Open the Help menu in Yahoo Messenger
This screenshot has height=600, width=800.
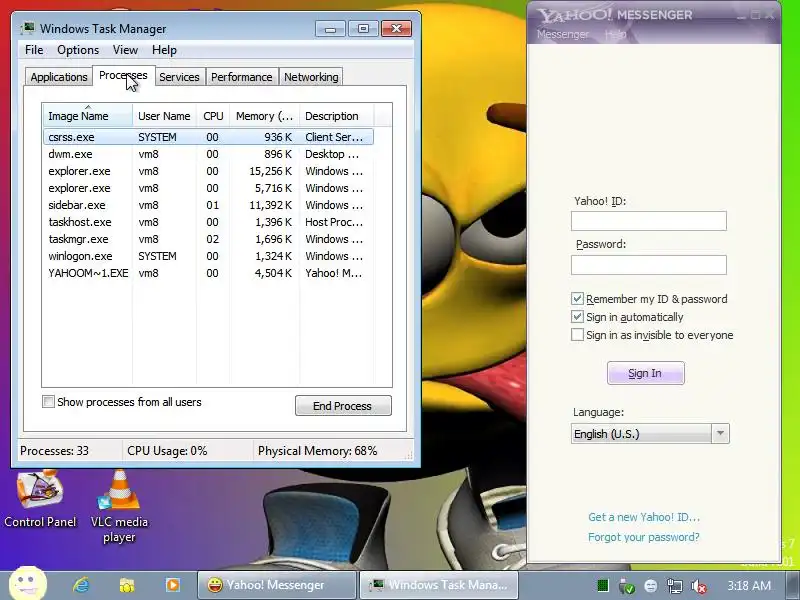(x=615, y=34)
